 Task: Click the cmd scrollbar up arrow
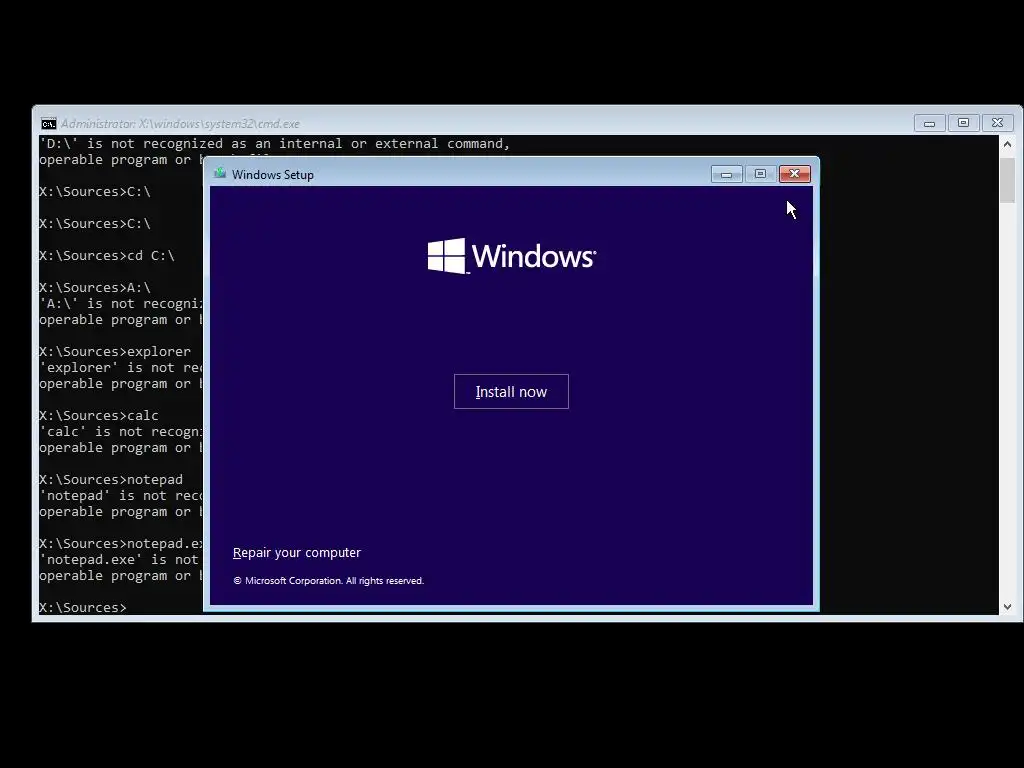pos(1007,144)
